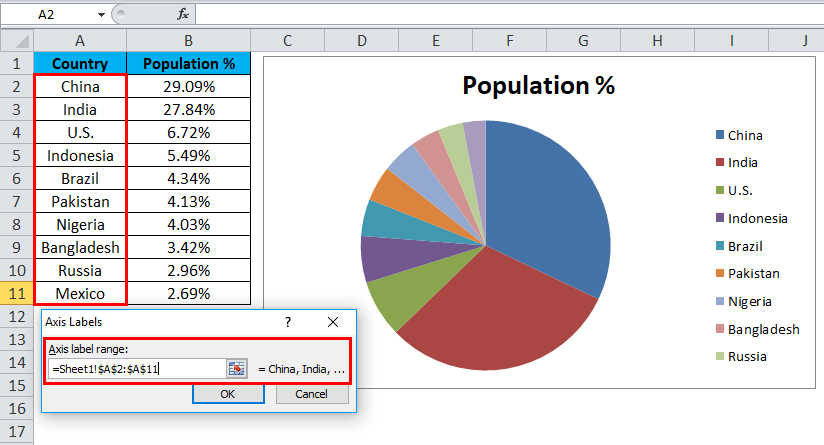Screen dimensions: 824x445
Task: Click the 4.03% cell
Action: click(x=189, y=224)
